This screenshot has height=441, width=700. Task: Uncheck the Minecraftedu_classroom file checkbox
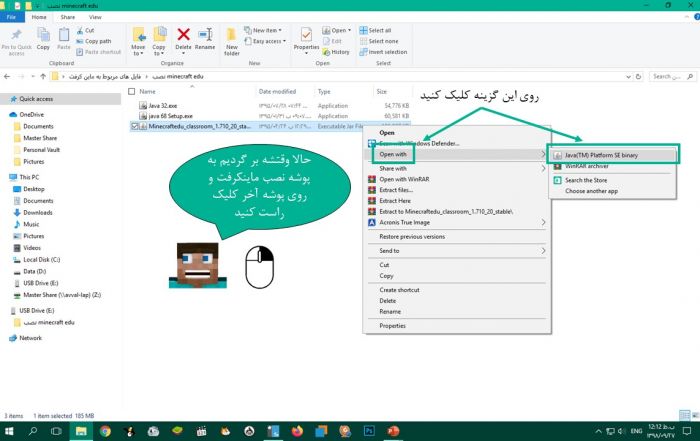click(136, 127)
